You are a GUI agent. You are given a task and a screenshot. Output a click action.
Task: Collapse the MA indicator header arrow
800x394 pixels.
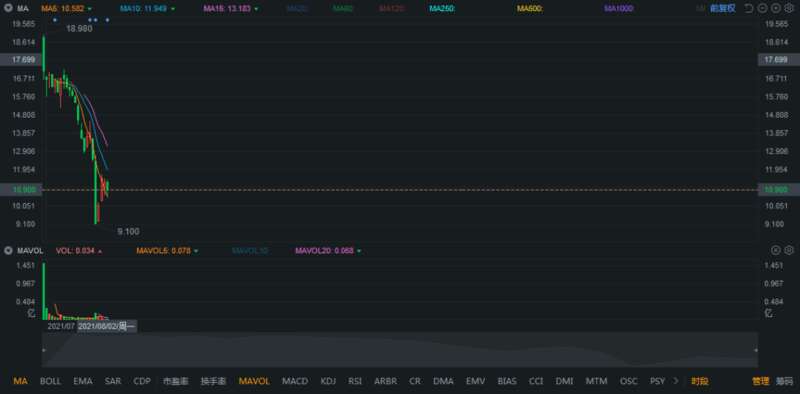pyautogui.click(x=8, y=8)
